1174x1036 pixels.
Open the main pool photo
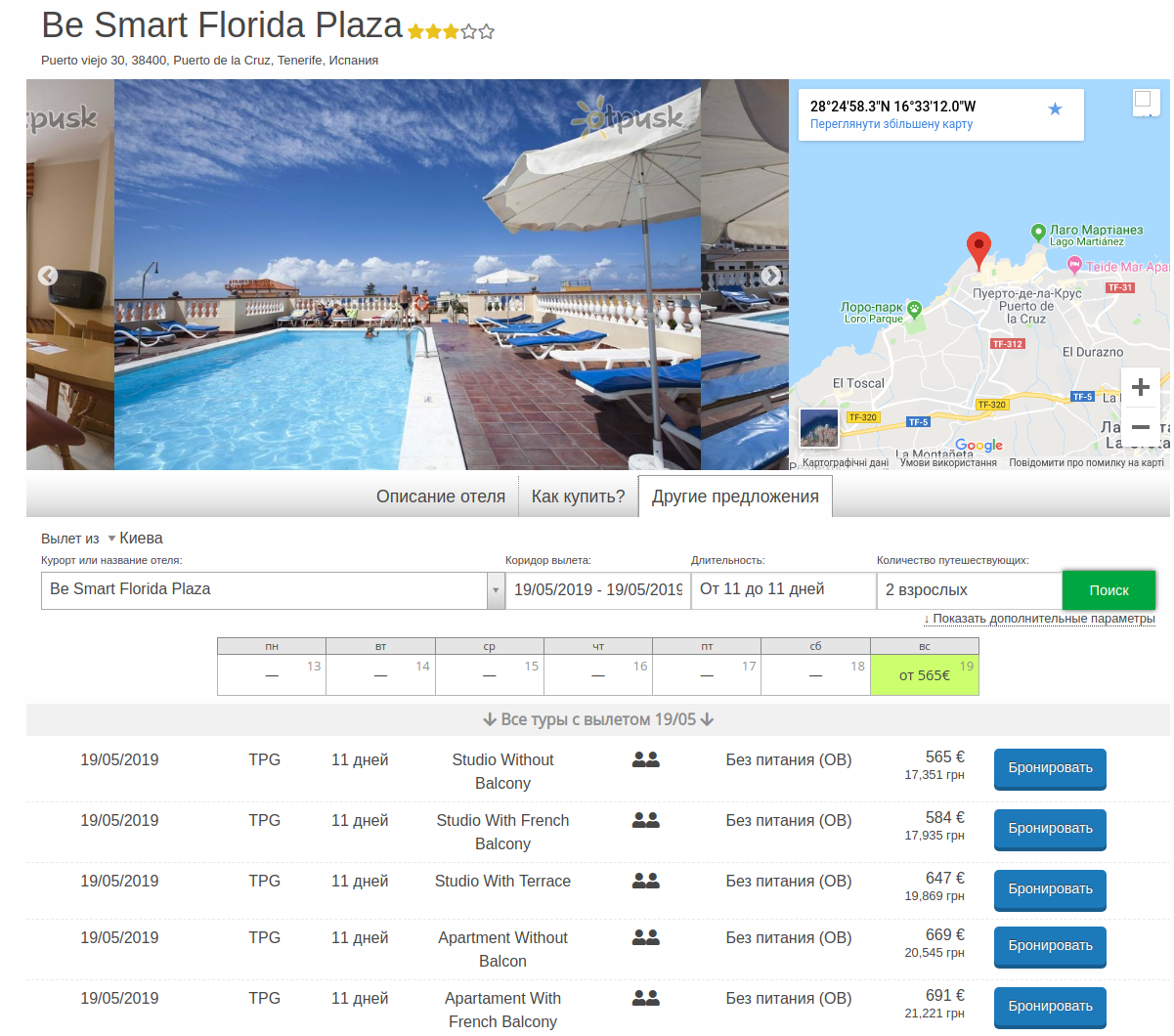tap(408, 275)
